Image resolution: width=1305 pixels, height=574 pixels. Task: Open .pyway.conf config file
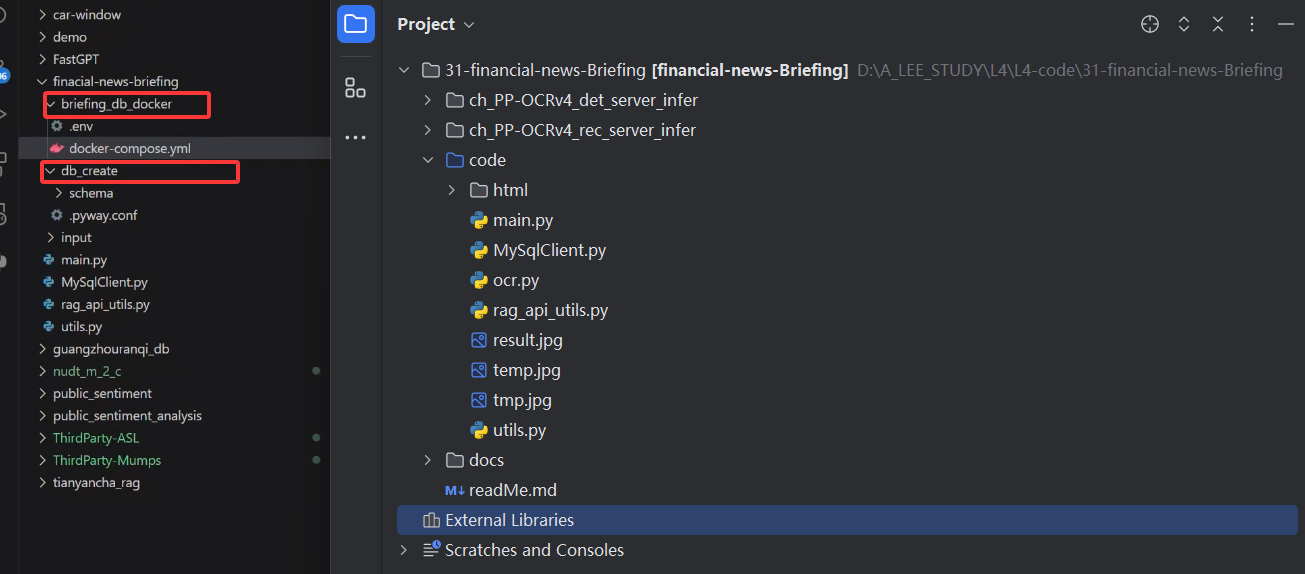point(103,215)
